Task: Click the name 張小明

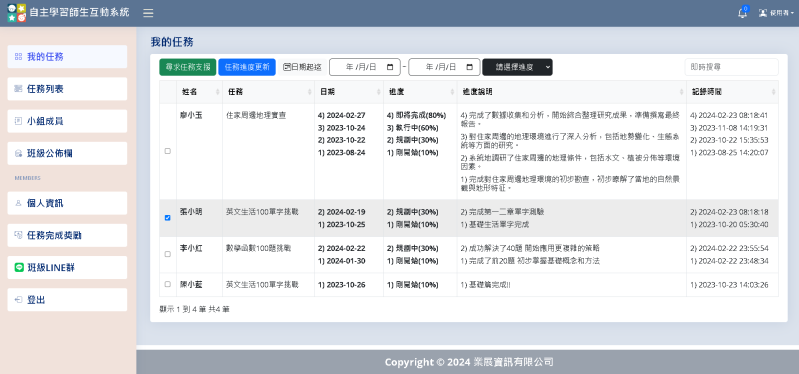Action: (191, 212)
